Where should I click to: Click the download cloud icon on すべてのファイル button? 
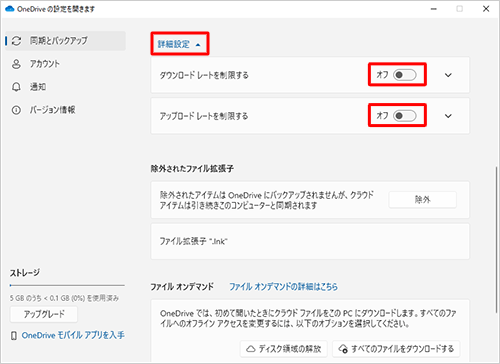(343, 349)
